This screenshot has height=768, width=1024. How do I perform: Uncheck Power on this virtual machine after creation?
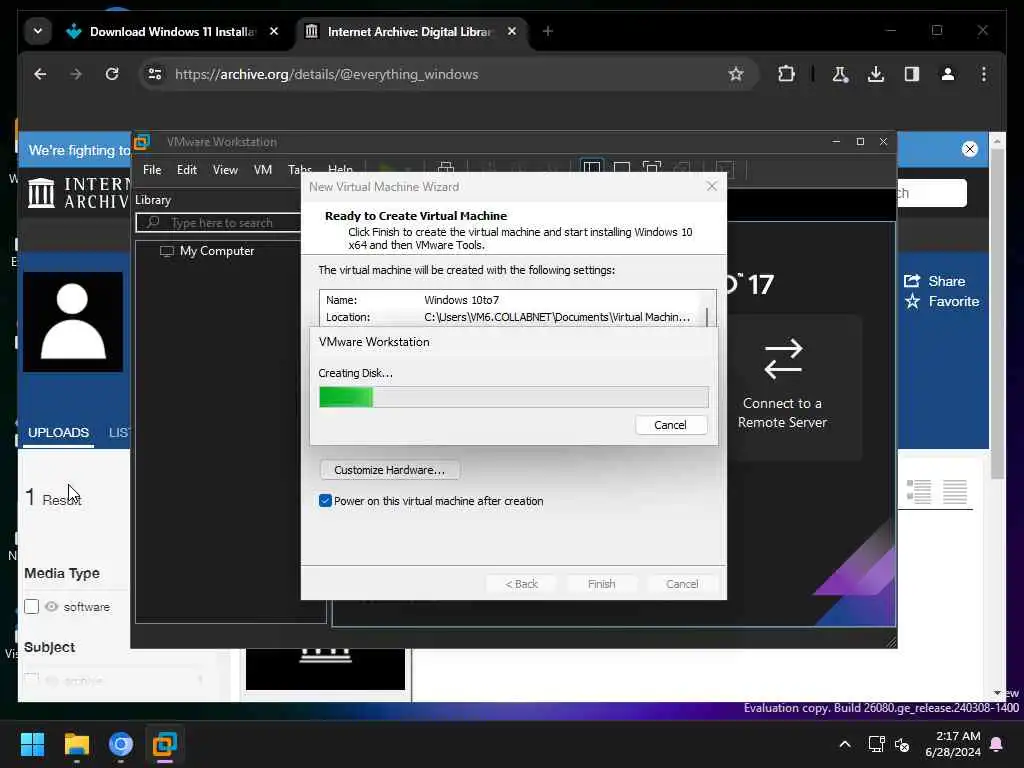coord(325,501)
